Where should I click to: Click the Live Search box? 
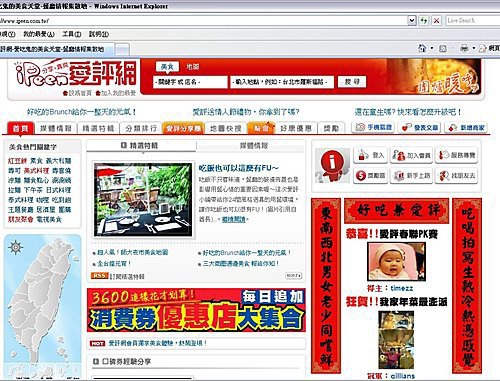coord(473,21)
